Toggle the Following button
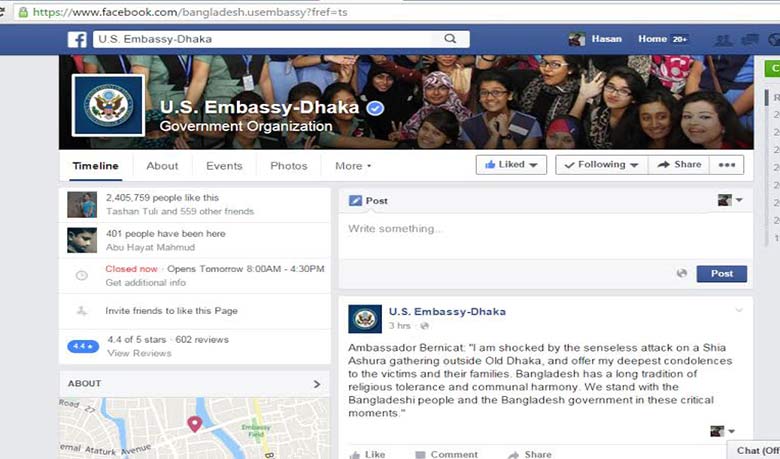Screen dimensions: 780x459 coord(601,165)
